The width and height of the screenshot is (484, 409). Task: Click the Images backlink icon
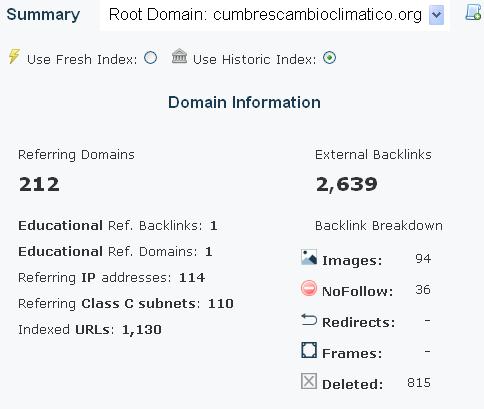tap(309, 257)
